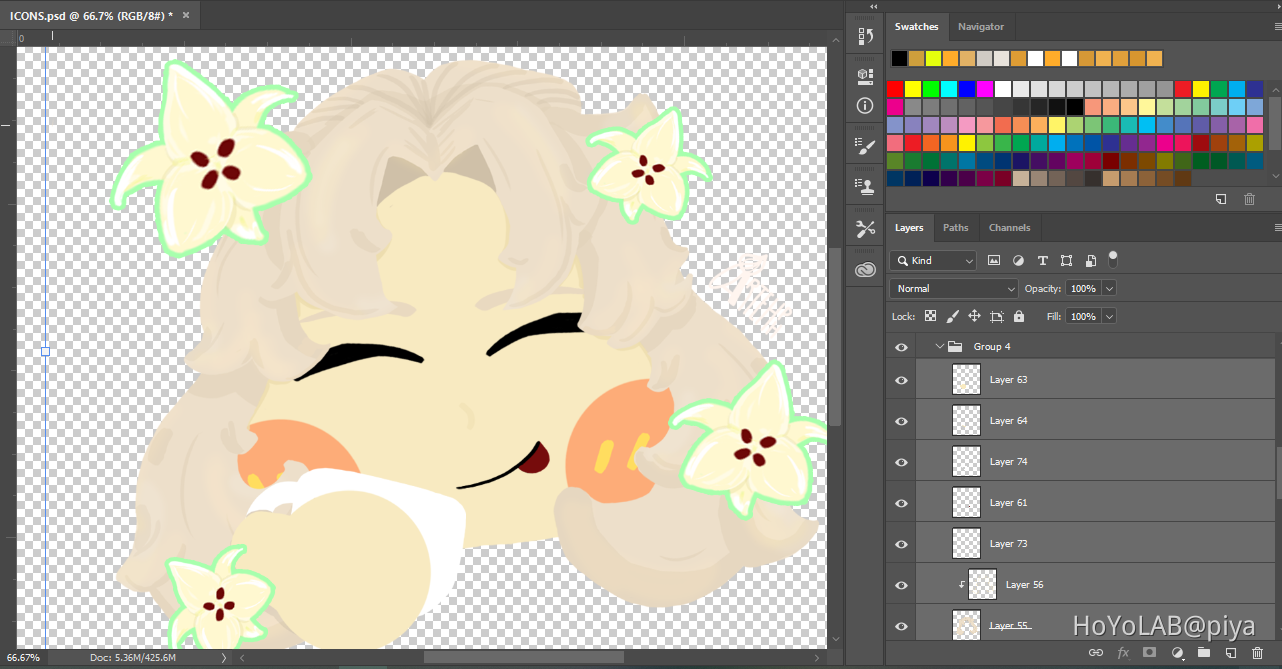Switch to the Navigator tab

[x=980, y=27]
